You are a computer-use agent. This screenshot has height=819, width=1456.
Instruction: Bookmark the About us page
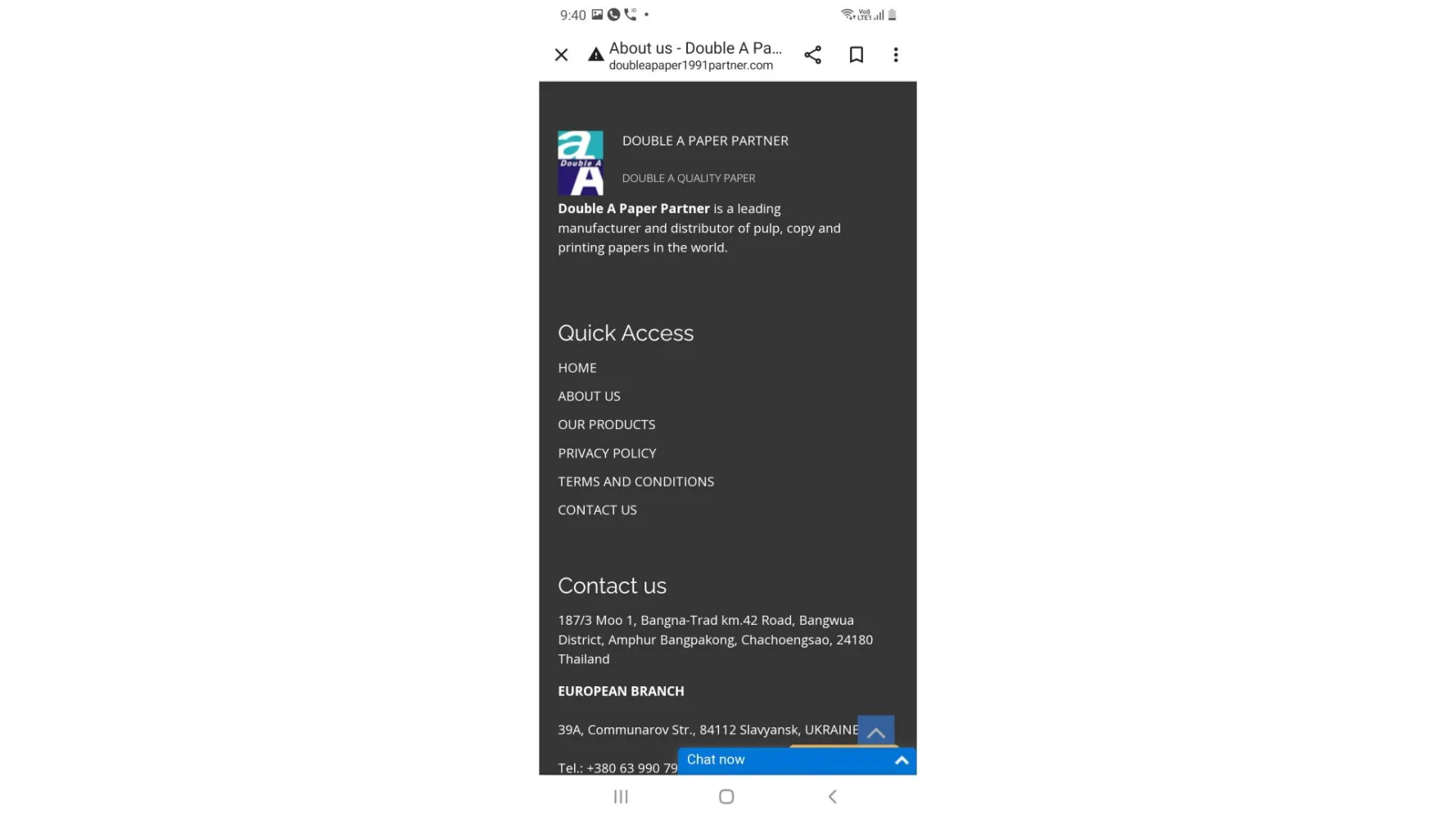point(856,55)
